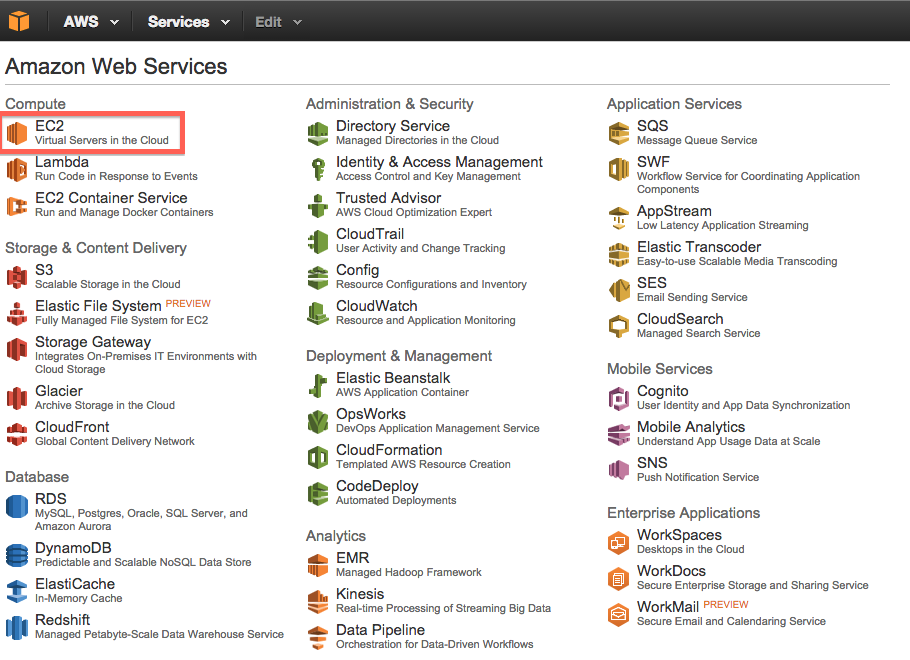The image size is (910, 660).
Task: Open Identity & Access Management link
Action: 439,162
